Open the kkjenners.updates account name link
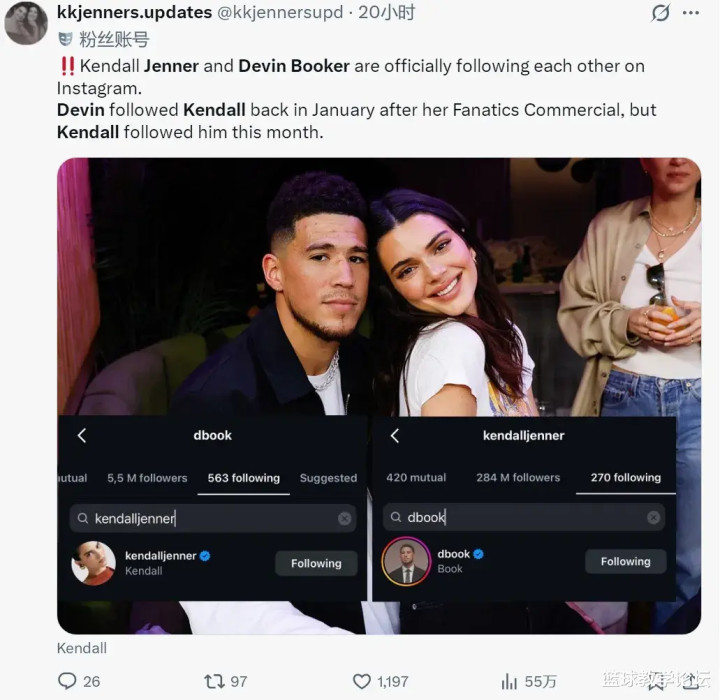The height and width of the screenshot is (700, 720). point(134,13)
